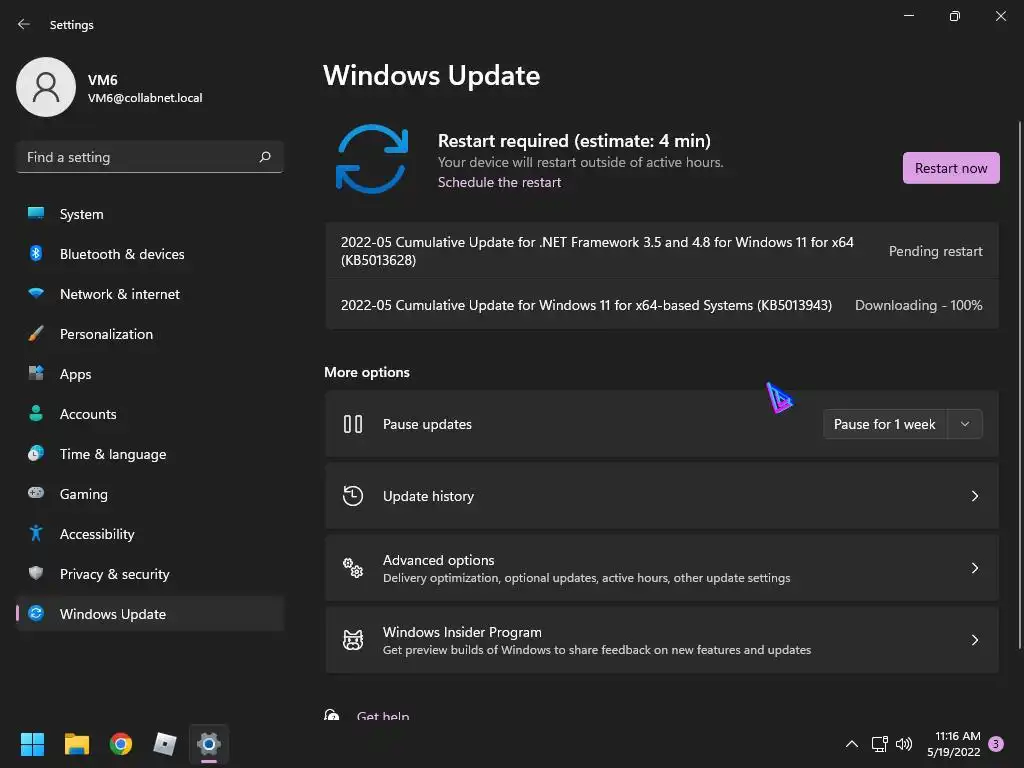Screen dimensions: 1024x768
Task: Click the Windows Update sync icon in sidebar
Action: tap(36, 613)
